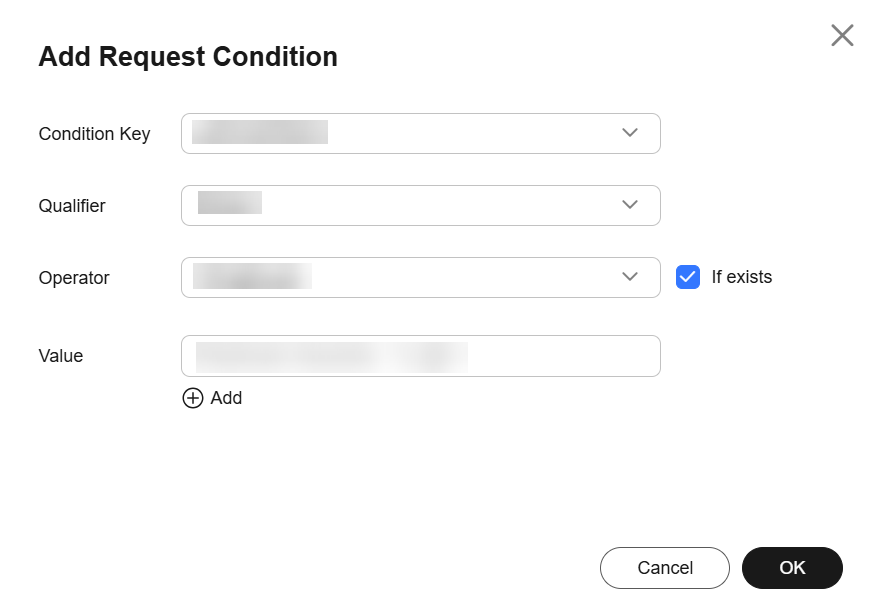Uncheck the If exists checkbox
Viewport: 875px width, 613px height.
click(x=688, y=277)
